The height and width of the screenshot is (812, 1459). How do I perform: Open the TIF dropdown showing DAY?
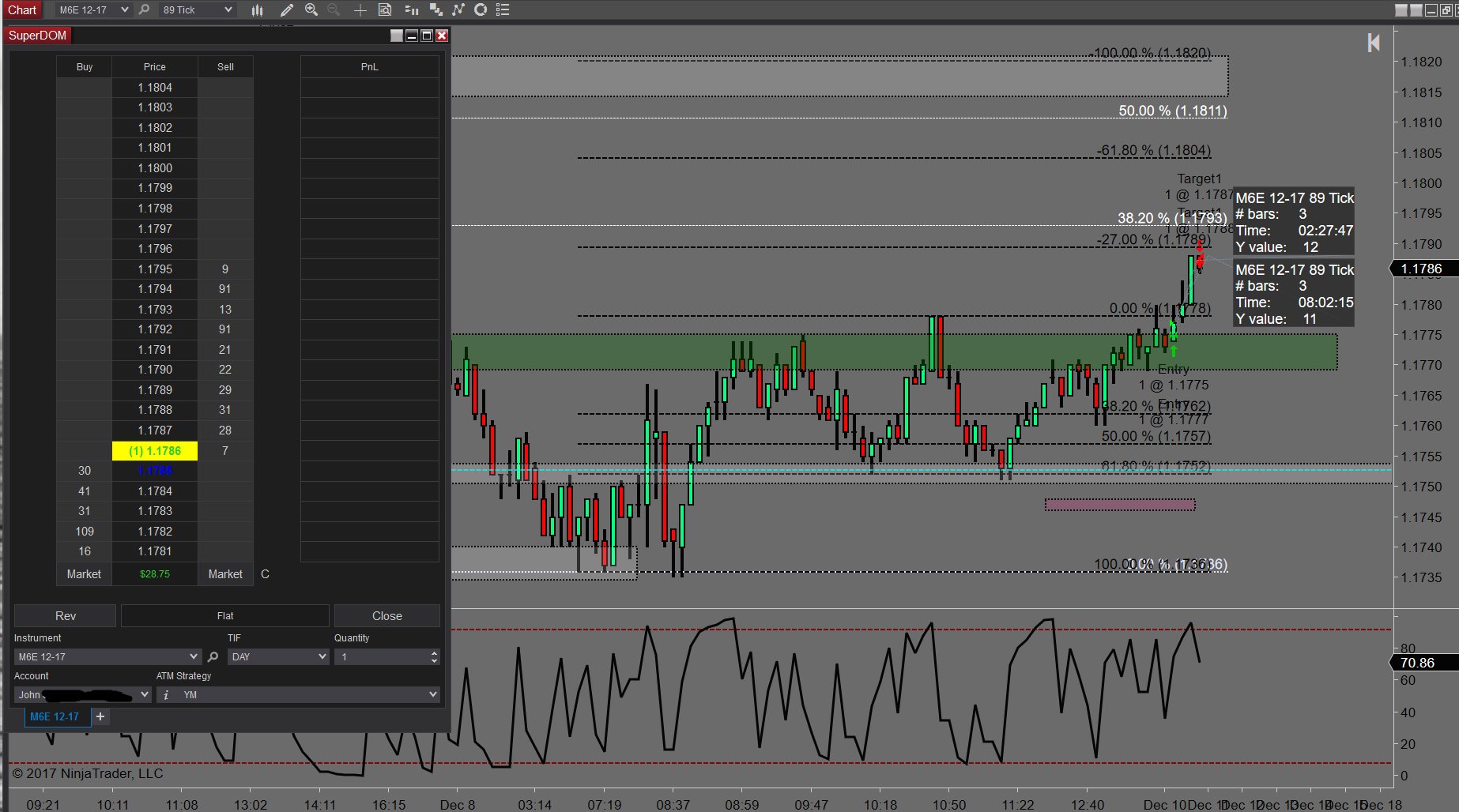(x=278, y=657)
